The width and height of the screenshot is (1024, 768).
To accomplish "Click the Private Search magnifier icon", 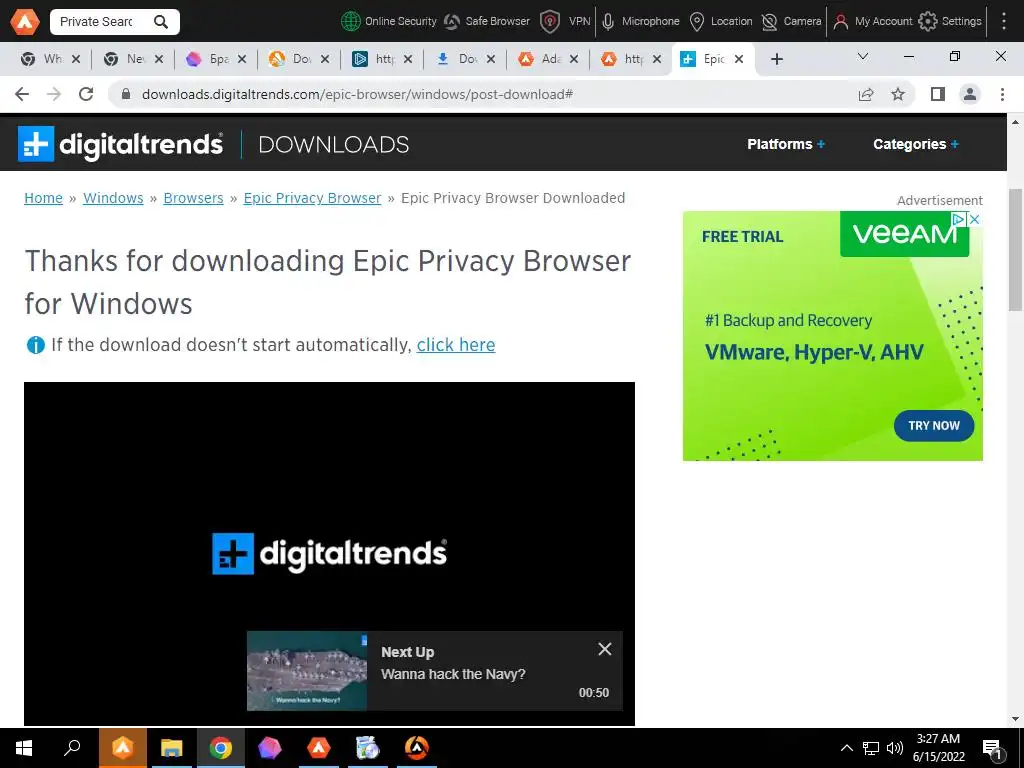I will pos(161,22).
